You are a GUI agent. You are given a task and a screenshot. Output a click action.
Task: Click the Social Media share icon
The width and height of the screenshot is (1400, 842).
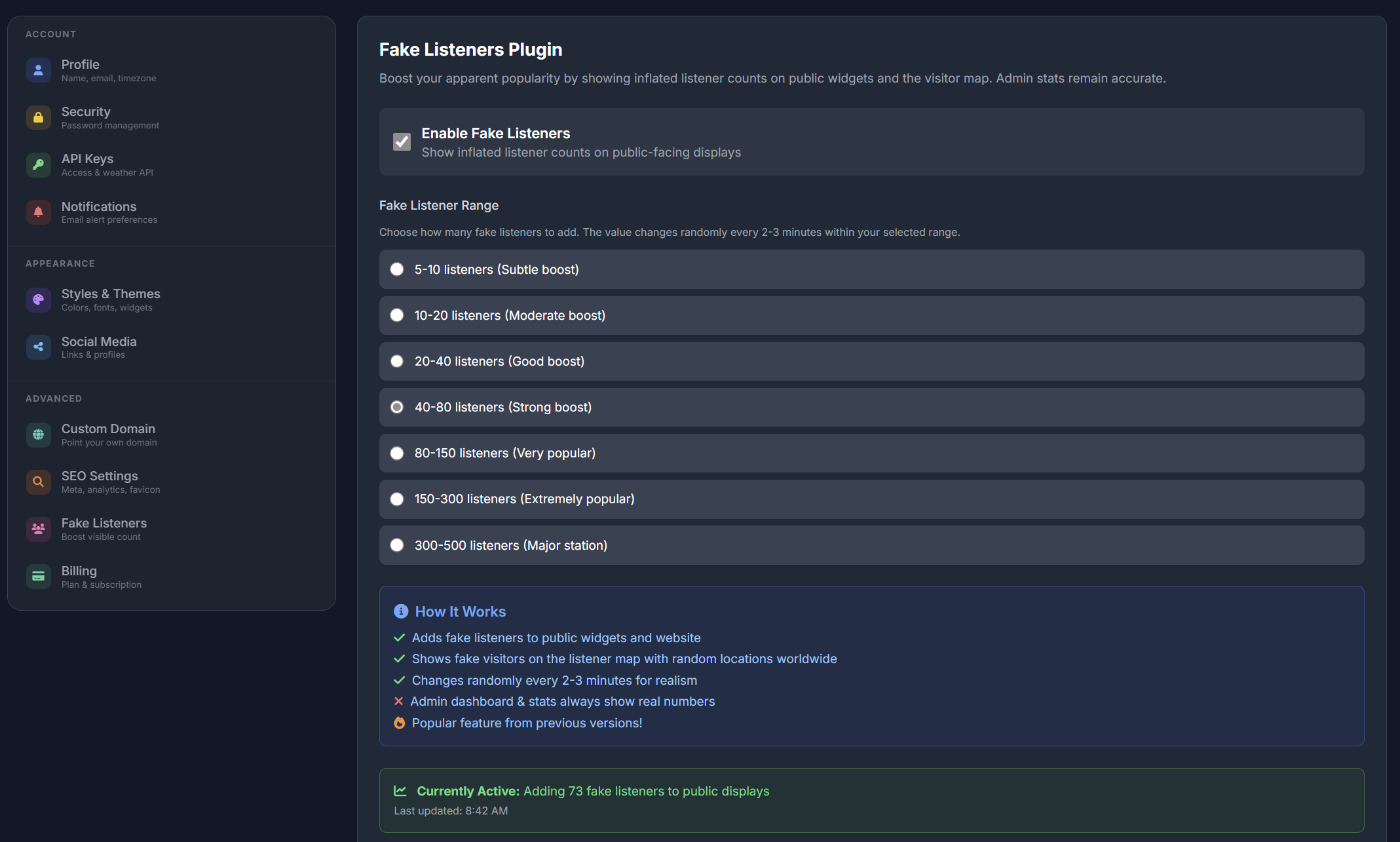point(38,347)
